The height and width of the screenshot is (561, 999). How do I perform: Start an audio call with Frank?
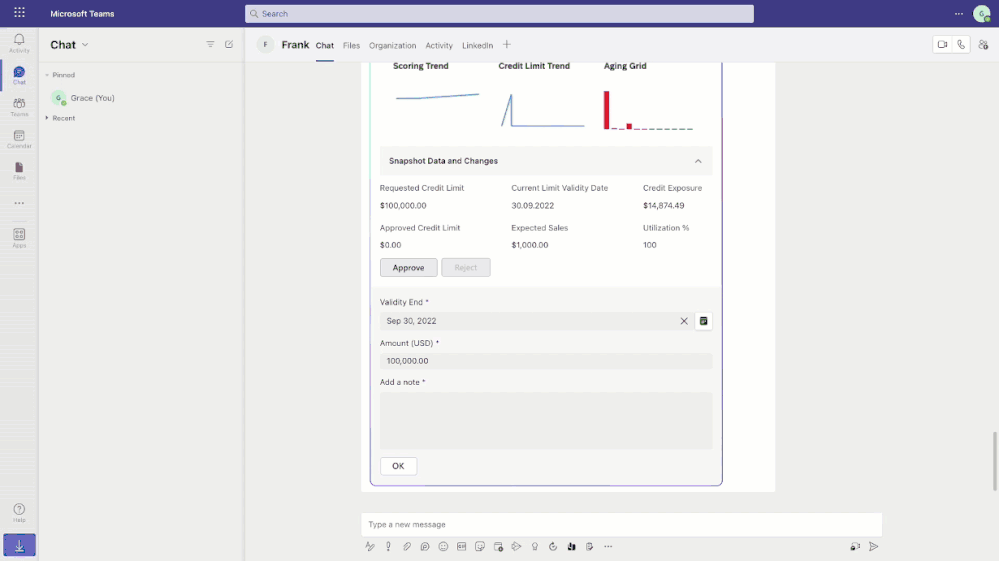click(961, 45)
